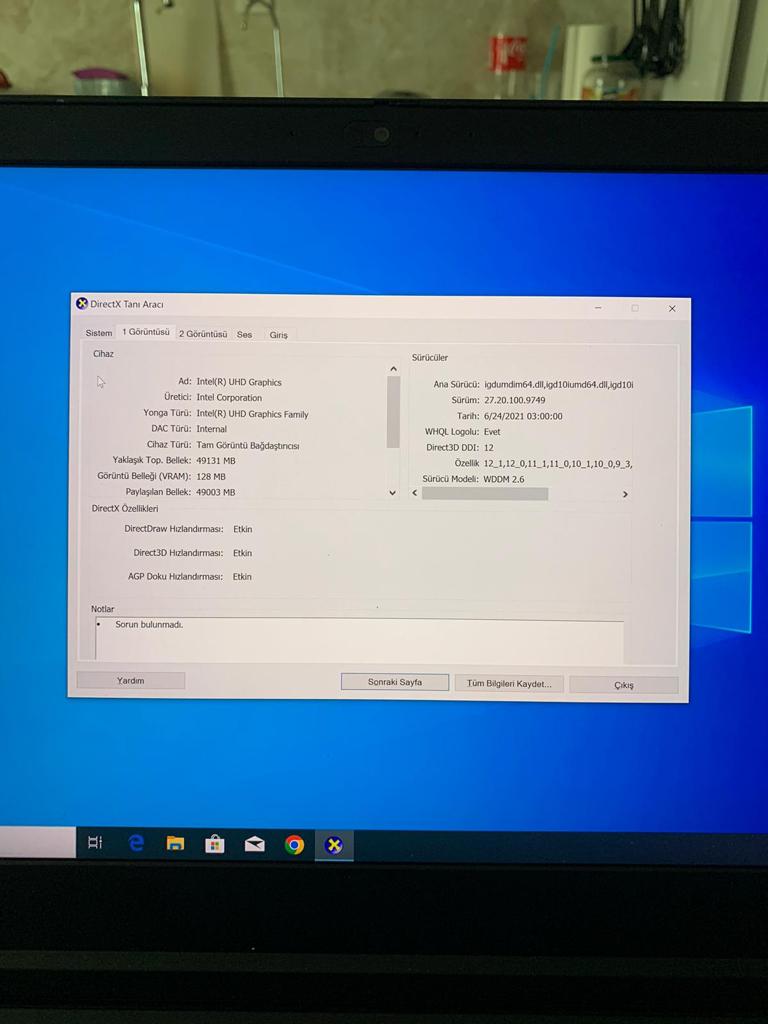Image resolution: width=768 pixels, height=1024 pixels.
Task: Open Task View from the taskbar
Action: pos(95,842)
